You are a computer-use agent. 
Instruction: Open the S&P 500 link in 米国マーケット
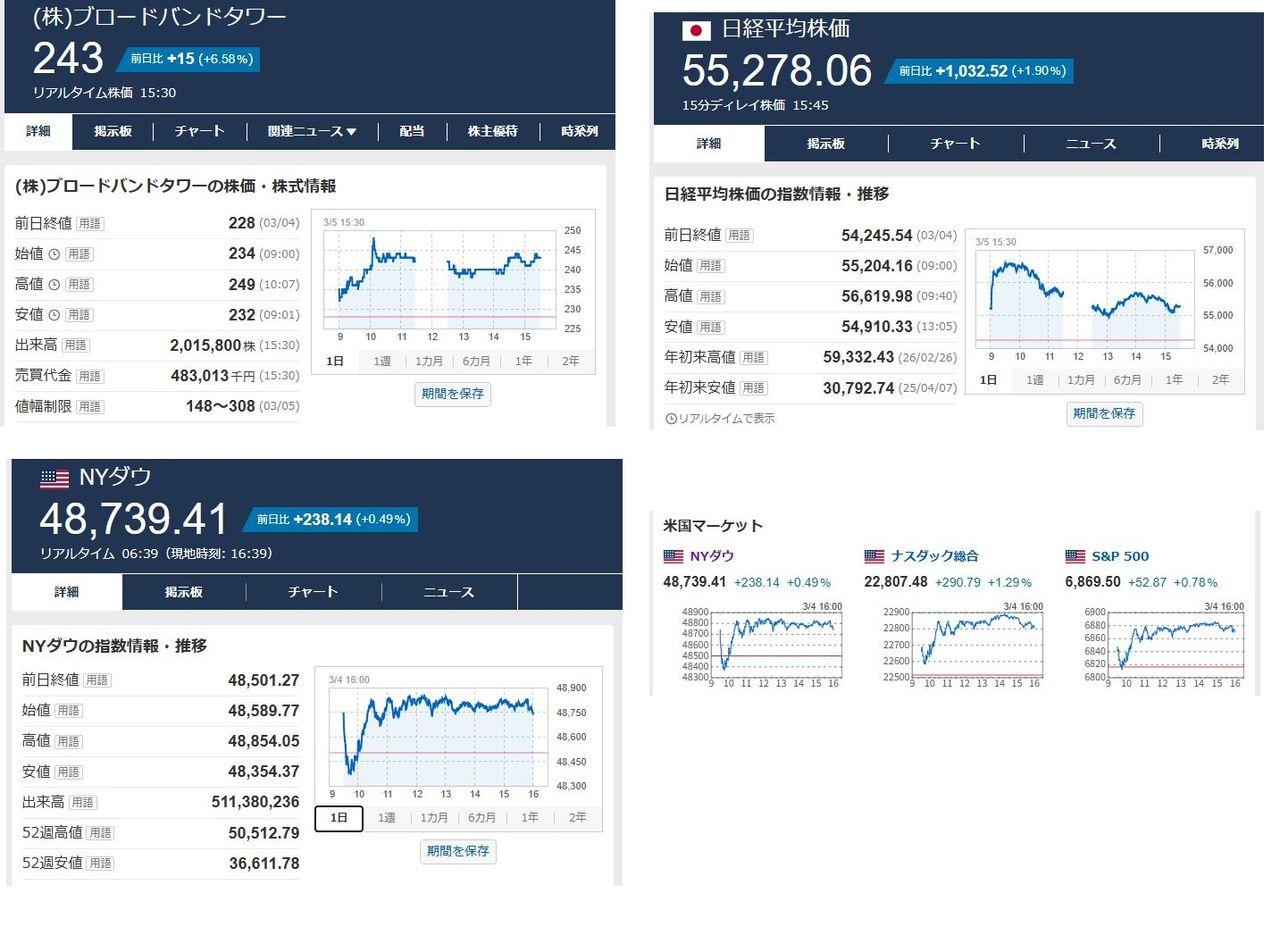tap(1120, 556)
